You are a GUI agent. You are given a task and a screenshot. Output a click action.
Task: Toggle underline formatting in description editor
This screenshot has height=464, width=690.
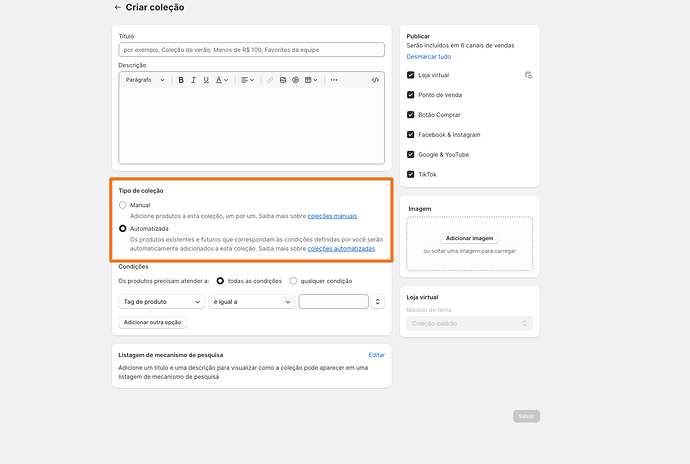(x=206, y=80)
